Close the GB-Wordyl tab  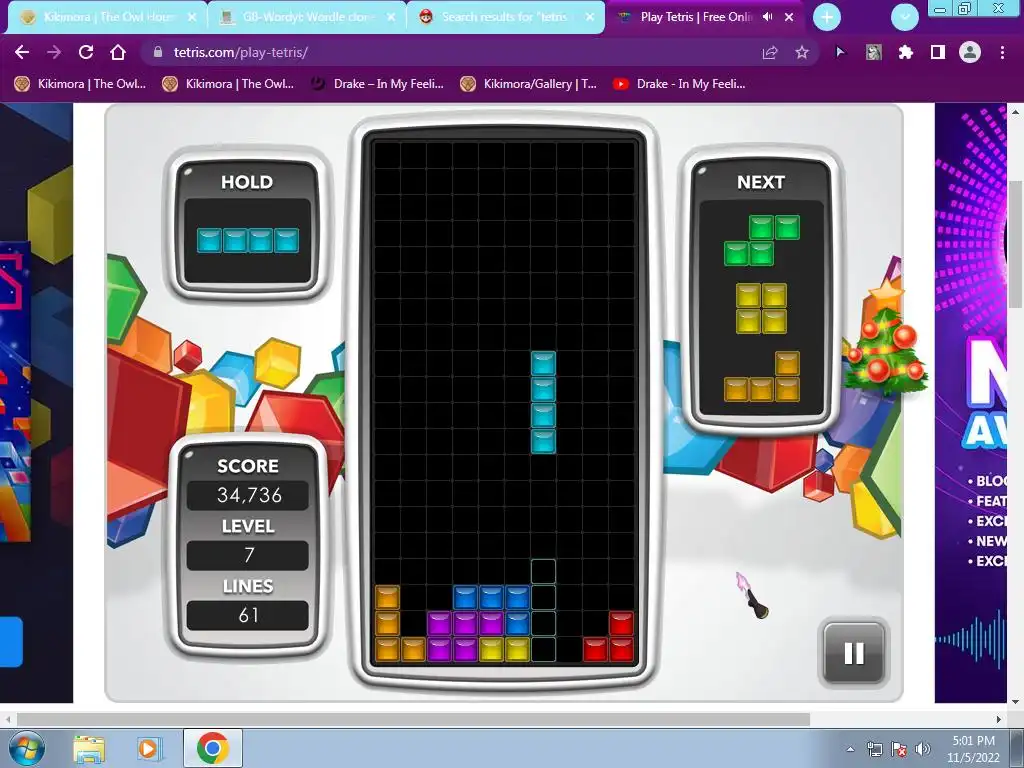click(x=391, y=18)
